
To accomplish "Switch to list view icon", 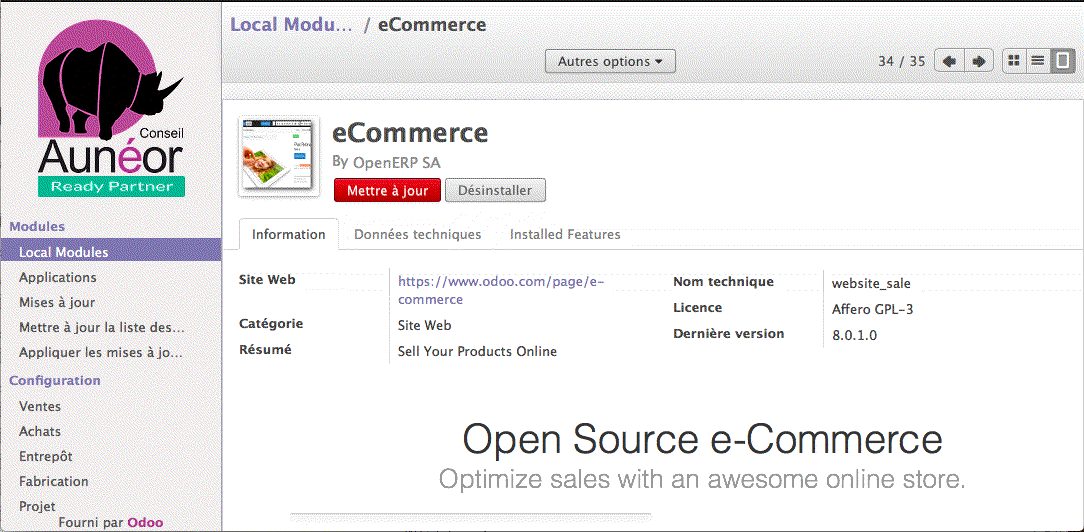I will click(1038, 62).
